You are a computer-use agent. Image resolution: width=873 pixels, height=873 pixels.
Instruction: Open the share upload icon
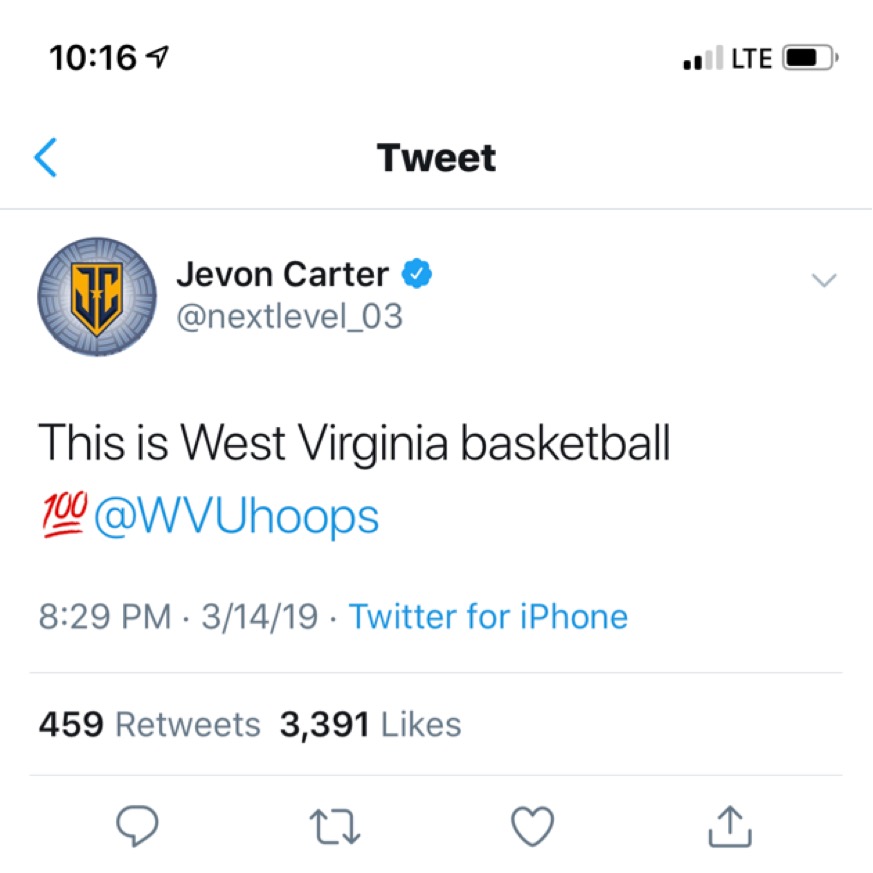pyautogui.click(x=730, y=826)
